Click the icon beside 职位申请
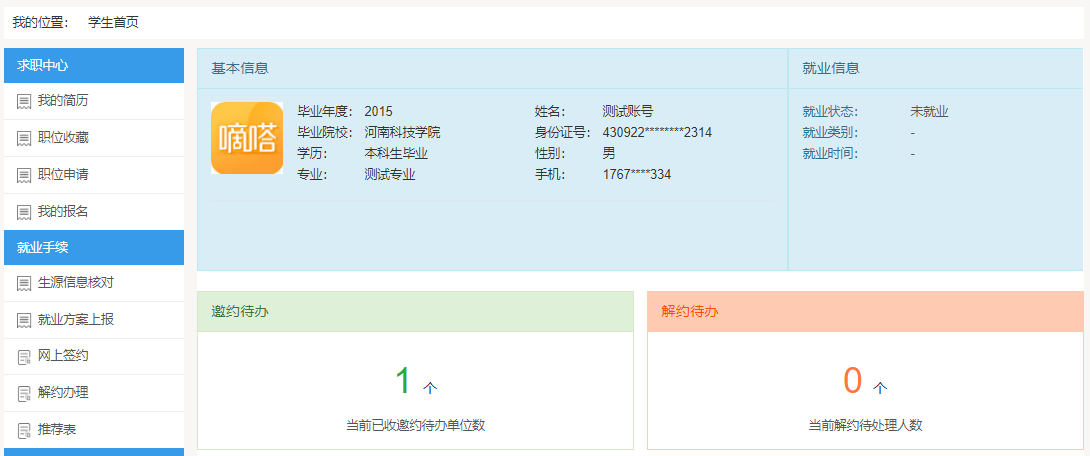This screenshot has width=1090, height=456. coord(24,175)
